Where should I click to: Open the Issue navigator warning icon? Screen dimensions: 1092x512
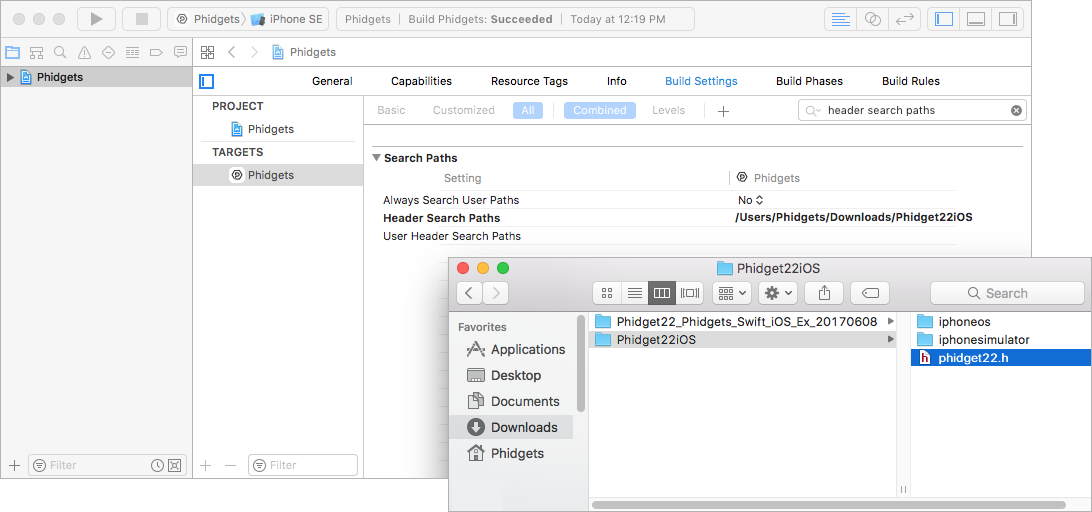tap(84, 52)
